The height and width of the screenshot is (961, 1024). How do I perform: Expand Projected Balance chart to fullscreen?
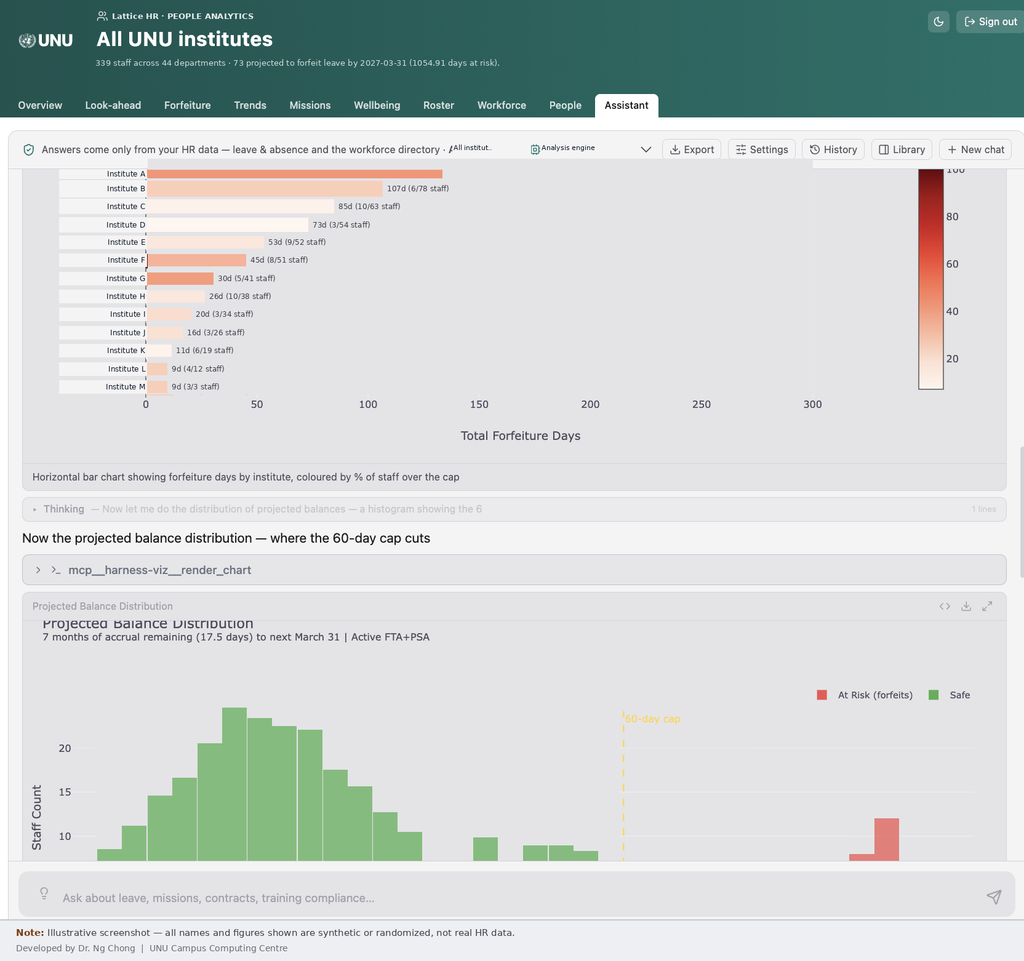point(987,606)
